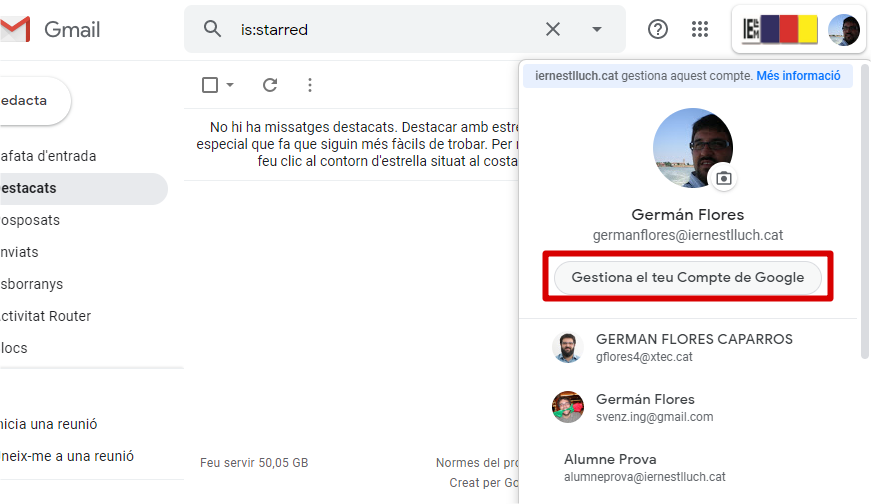The width and height of the screenshot is (871, 504).
Task: Click the search magnifier icon
Action: pos(212,29)
